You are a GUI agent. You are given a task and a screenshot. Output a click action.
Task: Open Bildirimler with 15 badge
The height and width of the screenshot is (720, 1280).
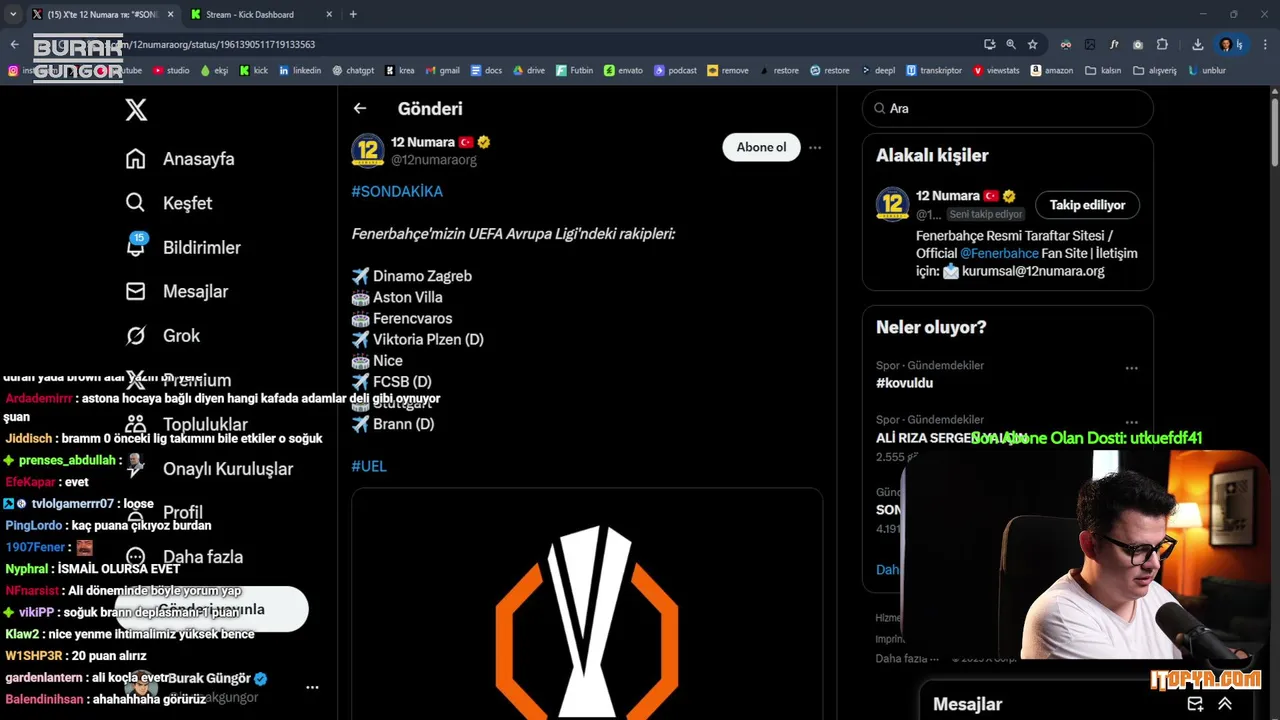[x=183, y=247]
